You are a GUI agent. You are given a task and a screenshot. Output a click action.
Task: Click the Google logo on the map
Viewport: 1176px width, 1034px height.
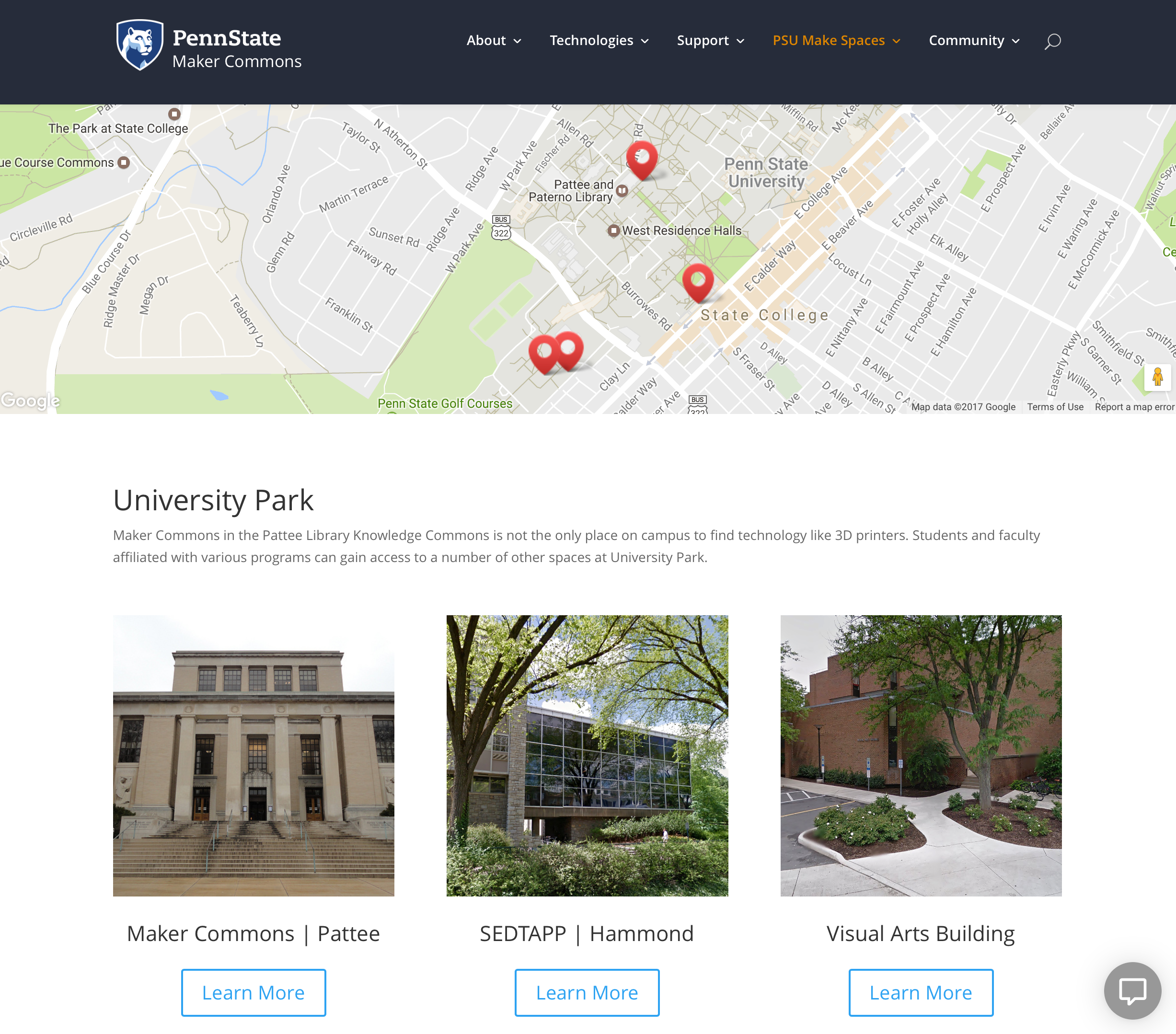click(31, 401)
